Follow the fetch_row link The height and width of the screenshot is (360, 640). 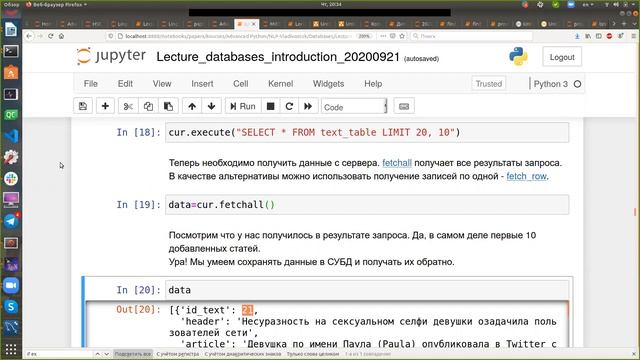pyautogui.click(x=526, y=176)
